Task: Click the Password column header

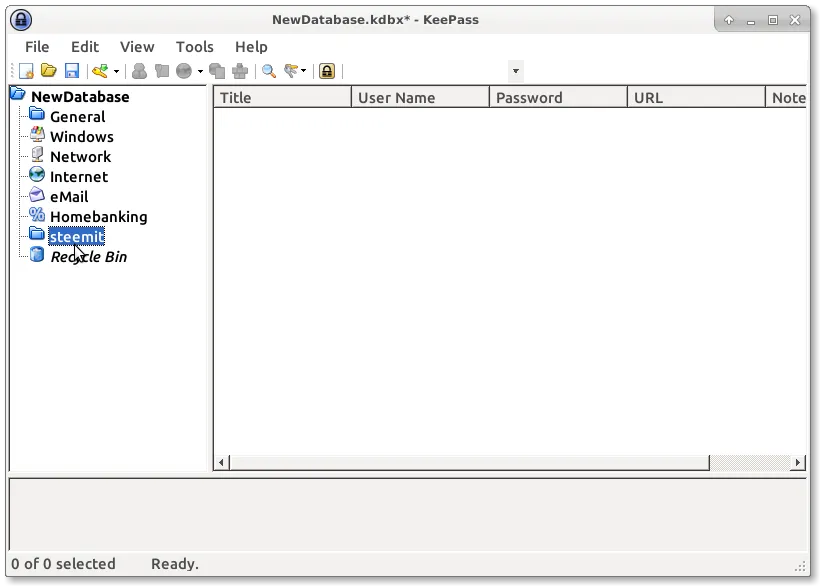Action: pyautogui.click(x=558, y=97)
